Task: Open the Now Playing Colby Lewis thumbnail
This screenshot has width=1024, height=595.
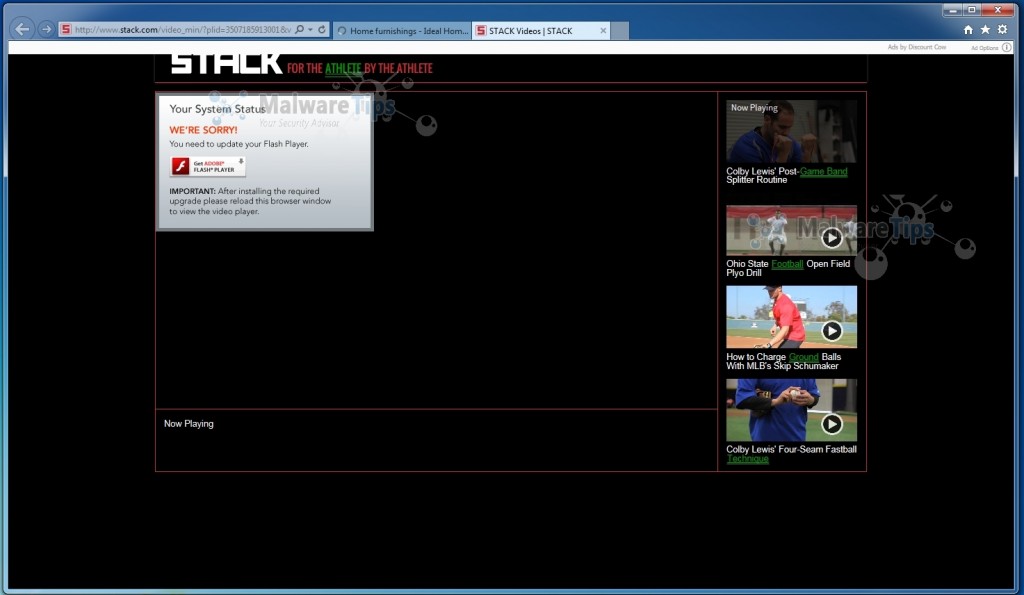Action: pyautogui.click(x=791, y=132)
